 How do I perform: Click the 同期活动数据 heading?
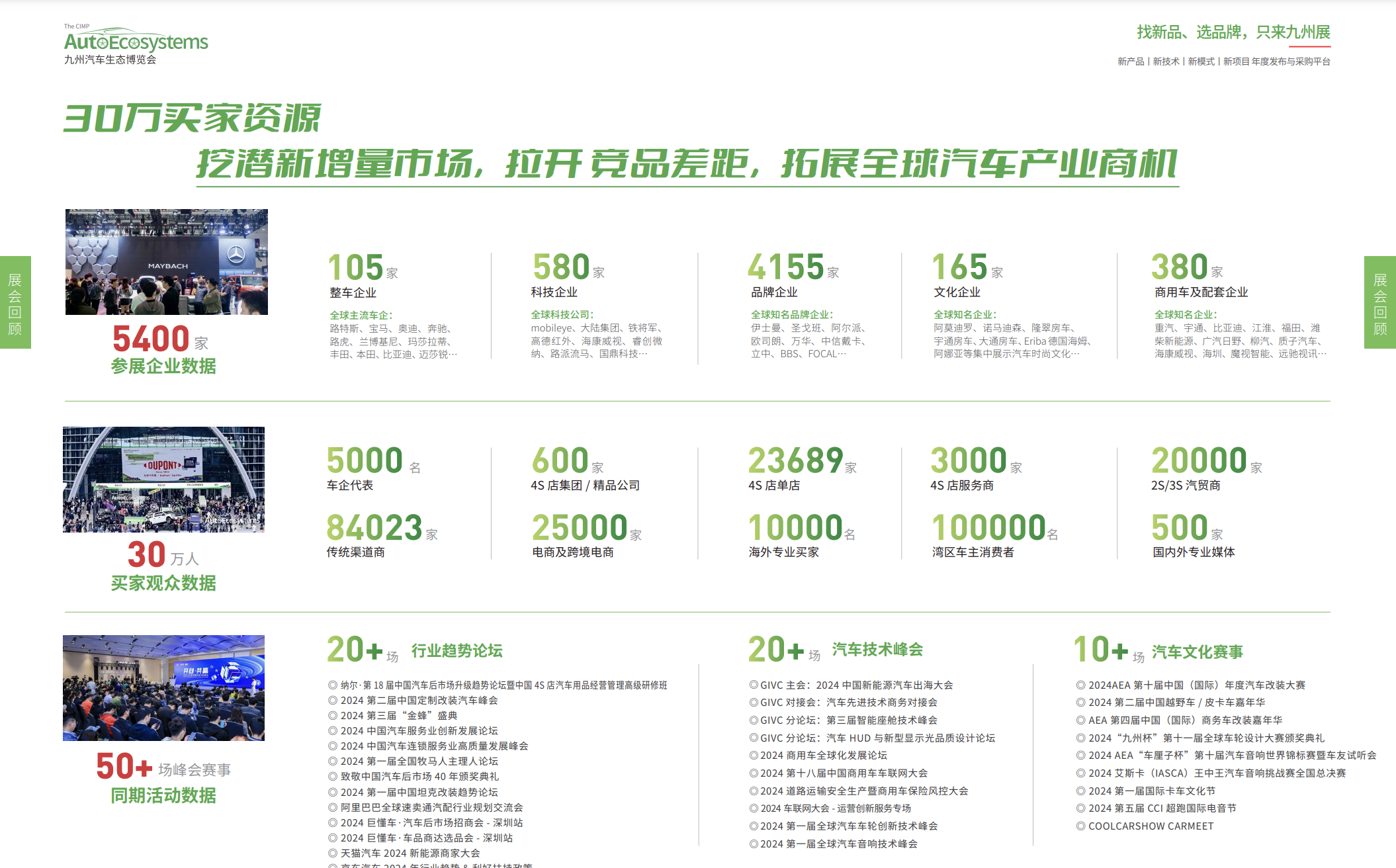163,796
